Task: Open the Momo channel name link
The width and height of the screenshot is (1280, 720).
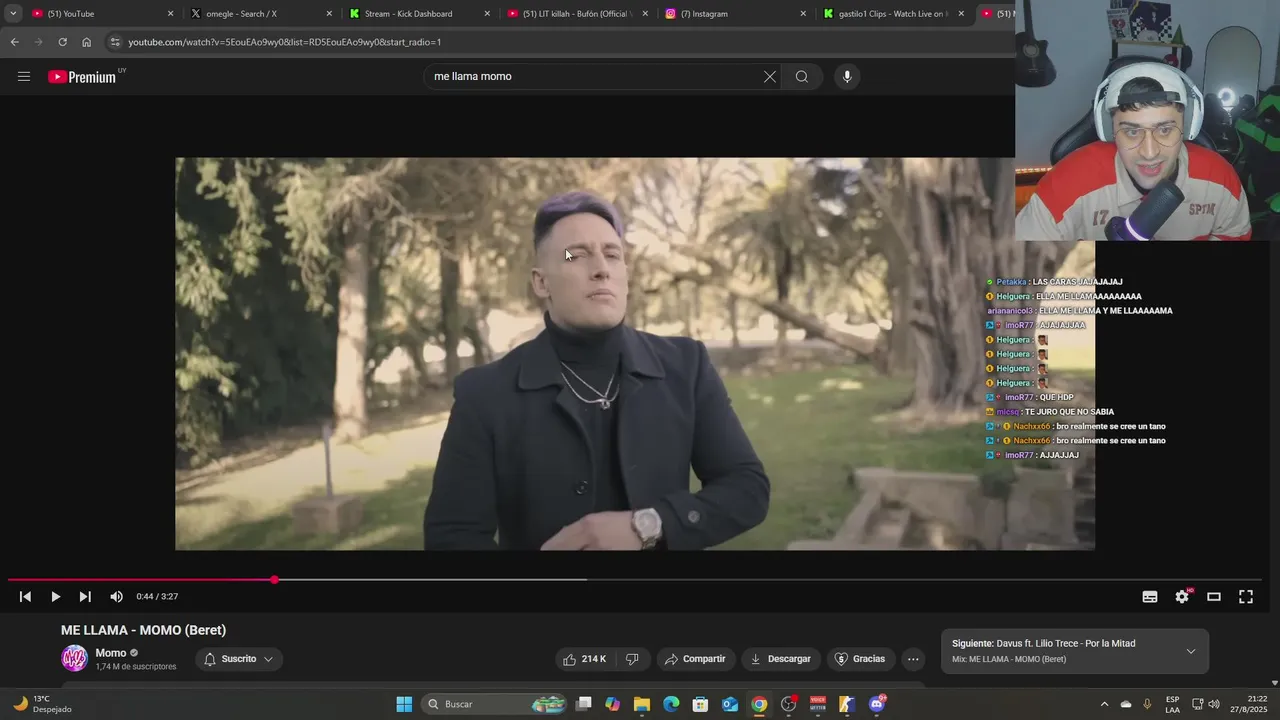Action: (111, 653)
